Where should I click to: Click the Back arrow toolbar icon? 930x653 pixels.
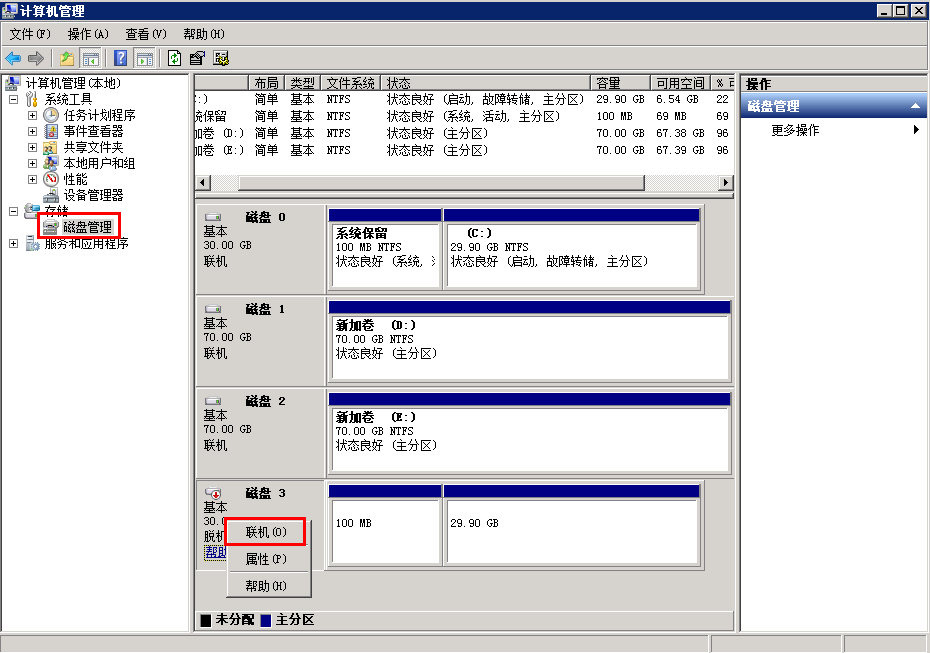pos(13,59)
